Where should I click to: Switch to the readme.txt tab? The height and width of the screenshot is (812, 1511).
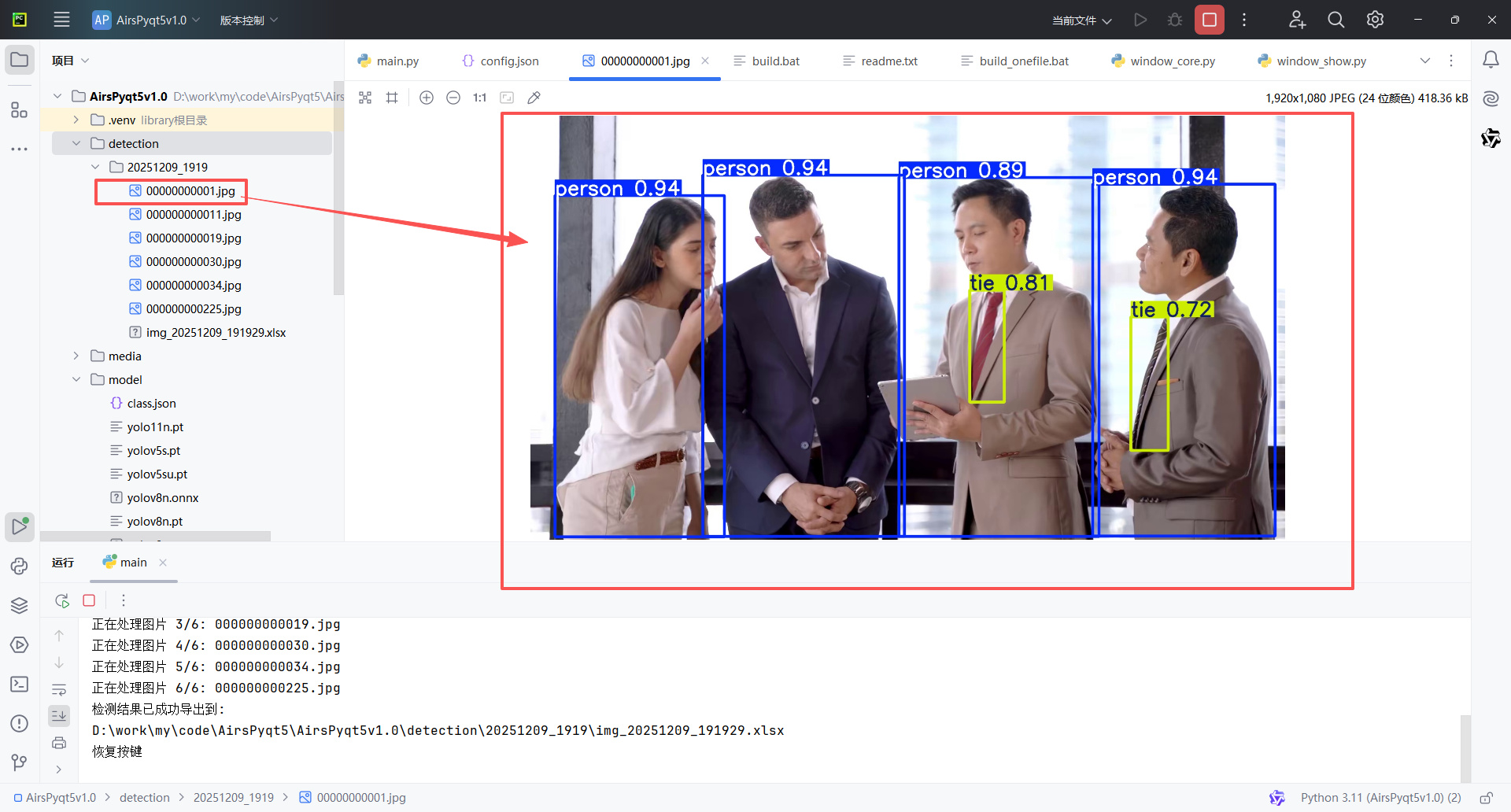[x=880, y=61]
